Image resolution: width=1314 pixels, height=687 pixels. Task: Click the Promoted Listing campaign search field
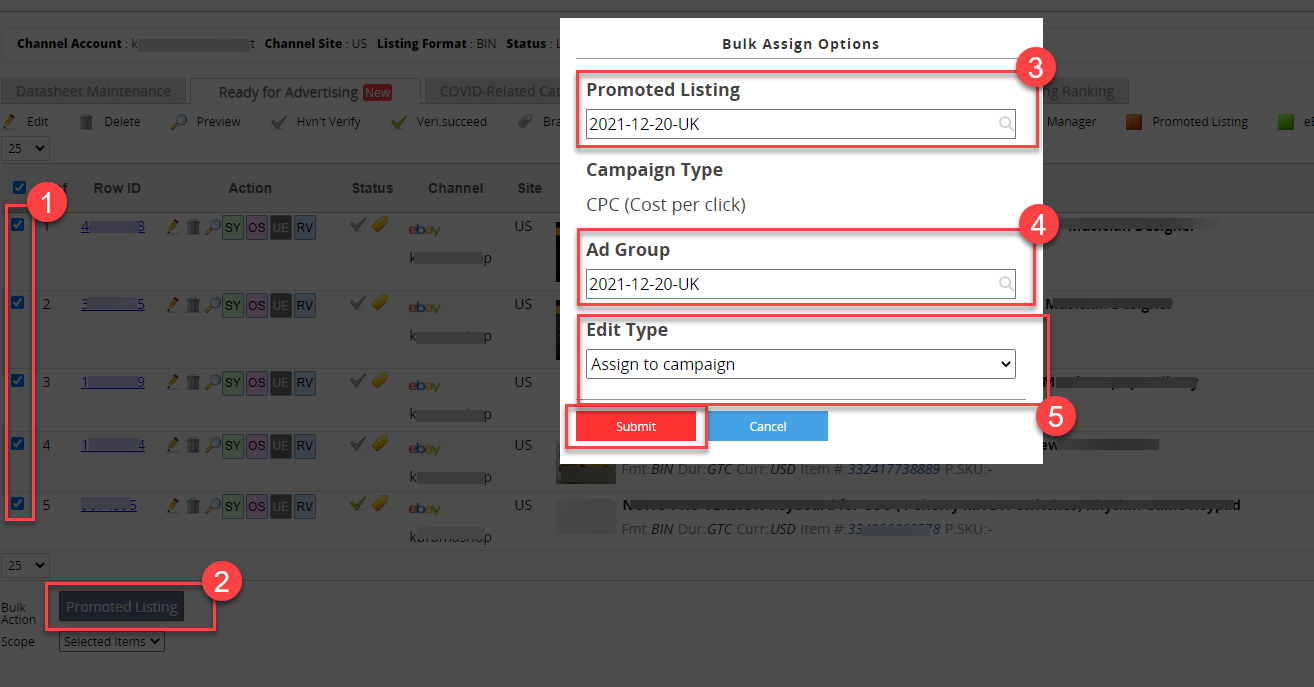(800, 124)
